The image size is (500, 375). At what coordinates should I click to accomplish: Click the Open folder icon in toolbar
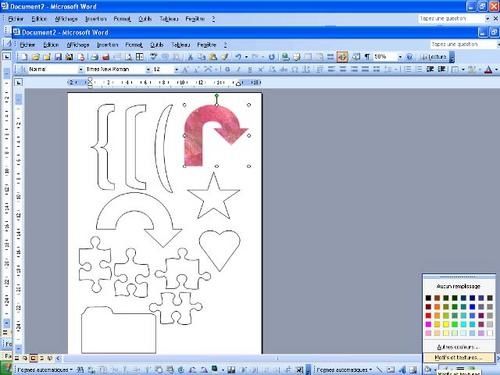[35, 57]
